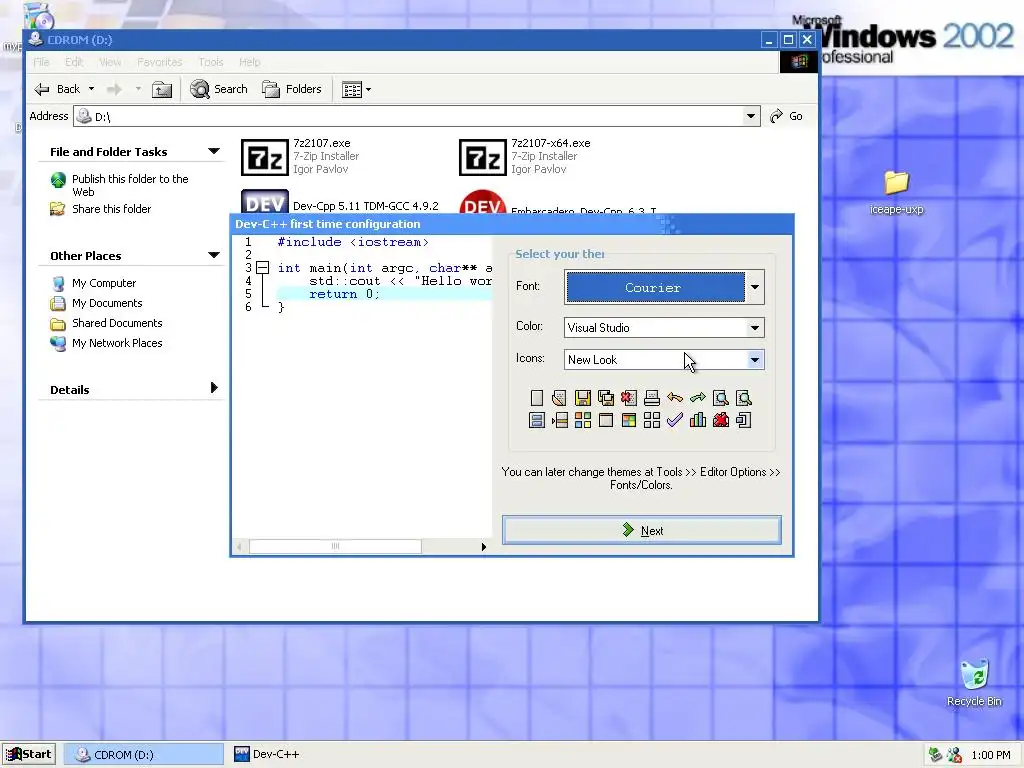
Task: Open the Tools menu in the CDROM window
Action: (211, 62)
